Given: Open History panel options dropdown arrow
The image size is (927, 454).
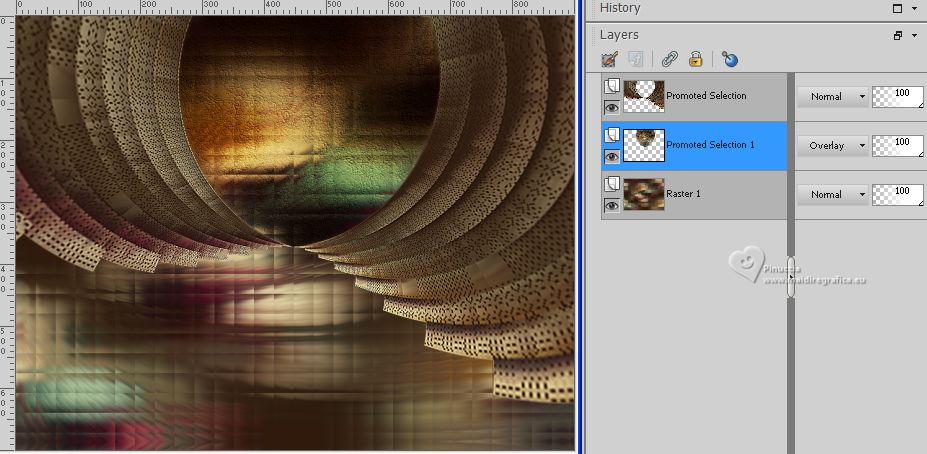Looking at the screenshot, I should [x=915, y=8].
